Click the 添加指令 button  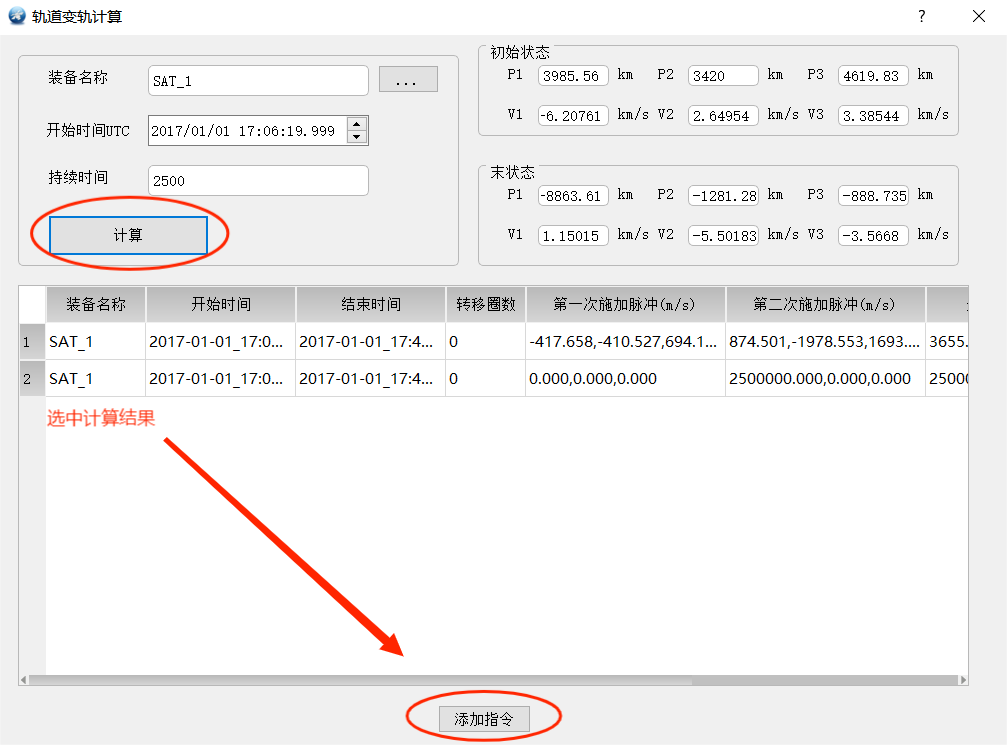[484, 719]
